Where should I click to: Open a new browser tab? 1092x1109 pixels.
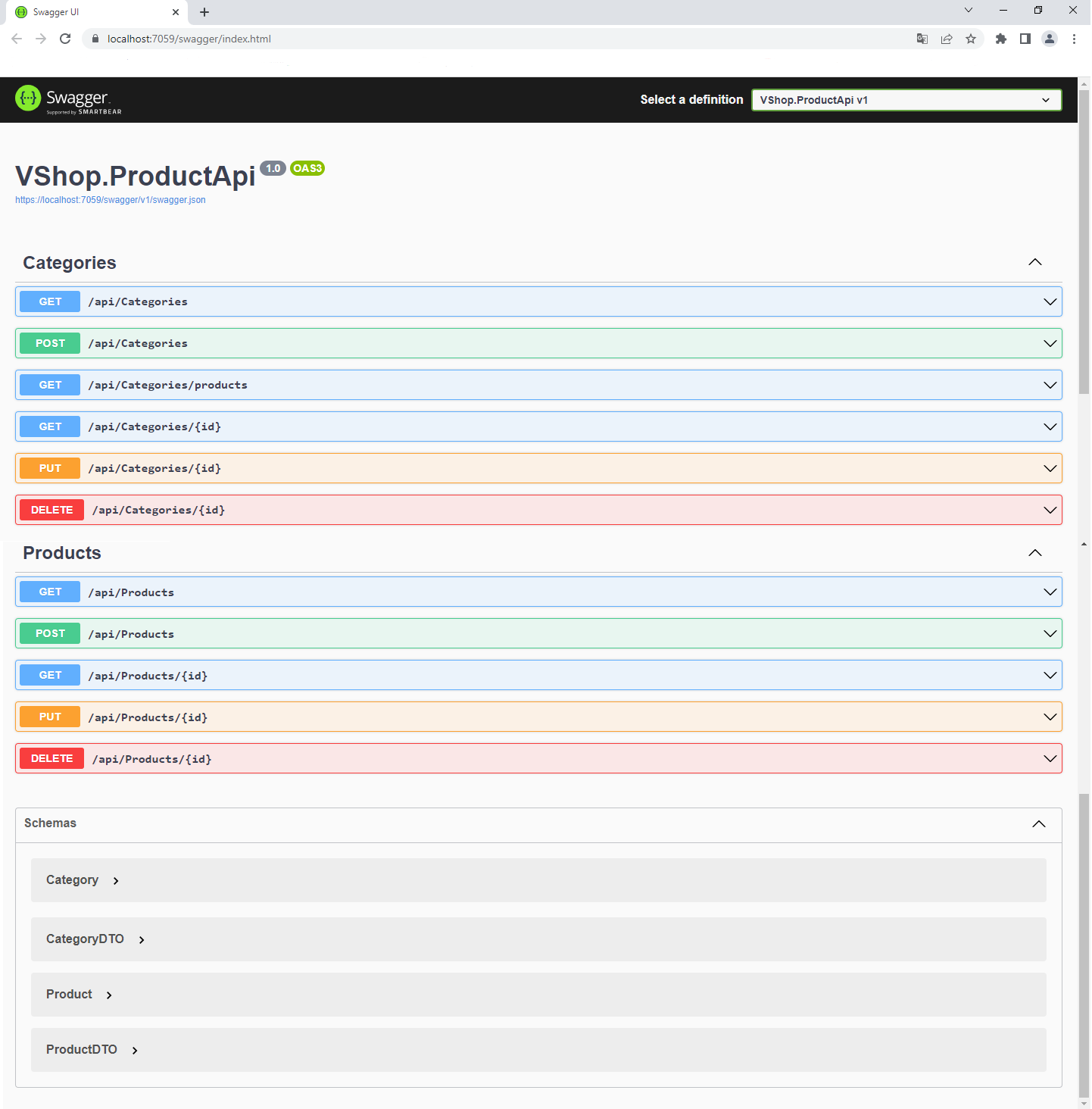click(204, 12)
